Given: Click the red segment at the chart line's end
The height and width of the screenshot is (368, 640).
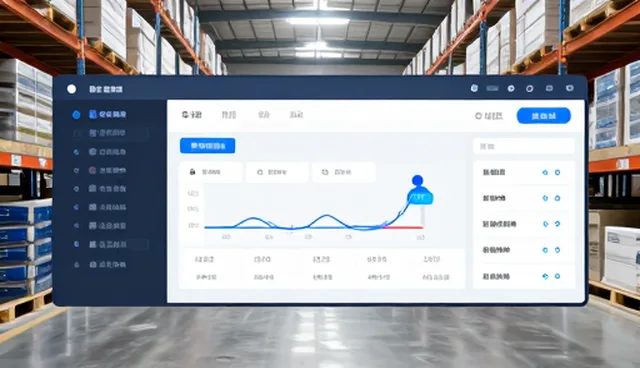Looking at the screenshot, I should (x=403, y=227).
